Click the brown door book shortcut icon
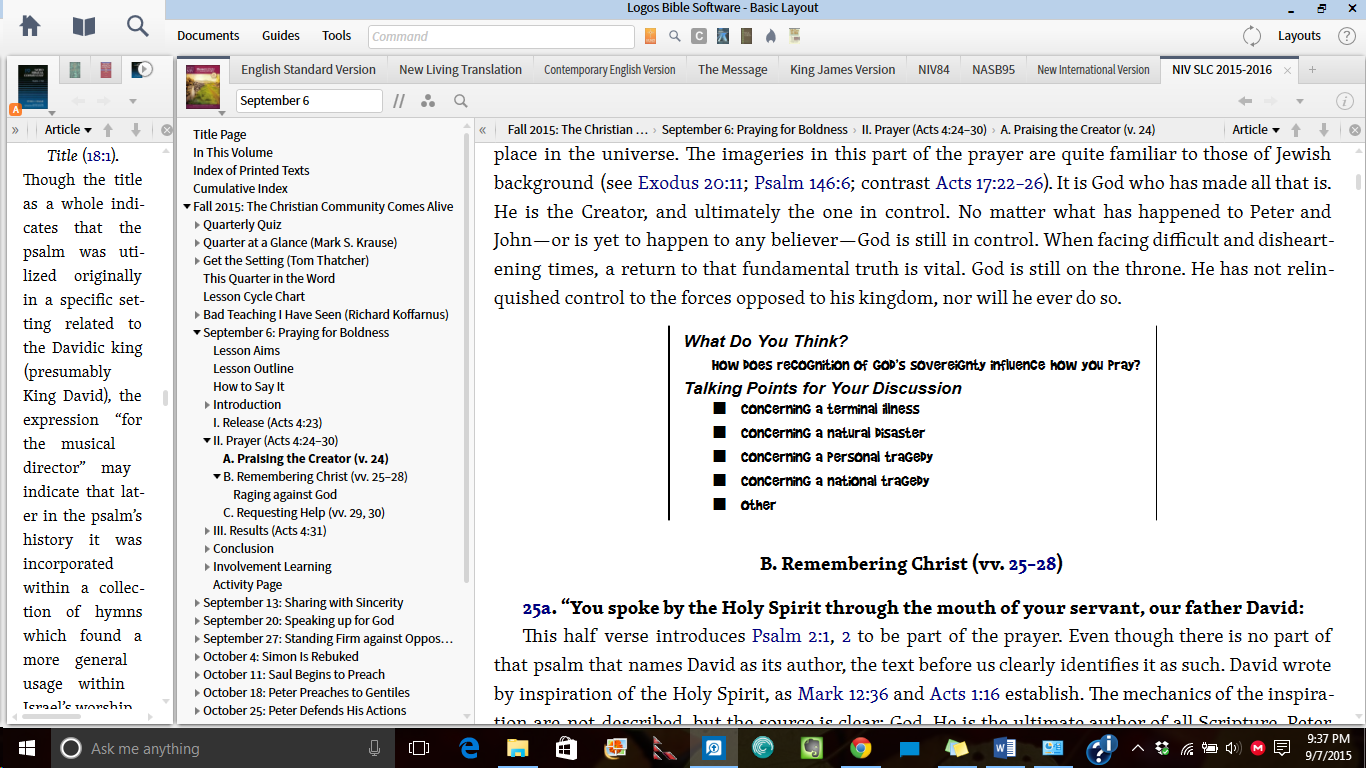 (746, 36)
